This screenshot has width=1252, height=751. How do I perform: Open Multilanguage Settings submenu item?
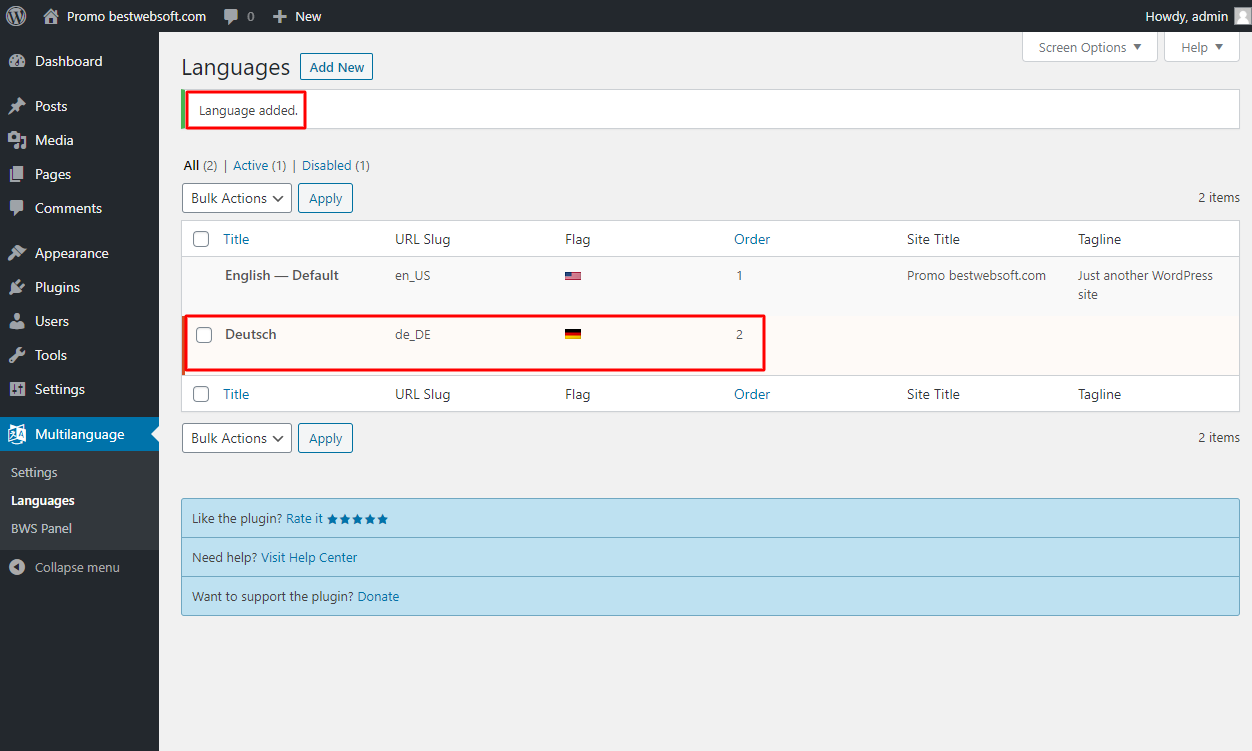[x=34, y=472]
